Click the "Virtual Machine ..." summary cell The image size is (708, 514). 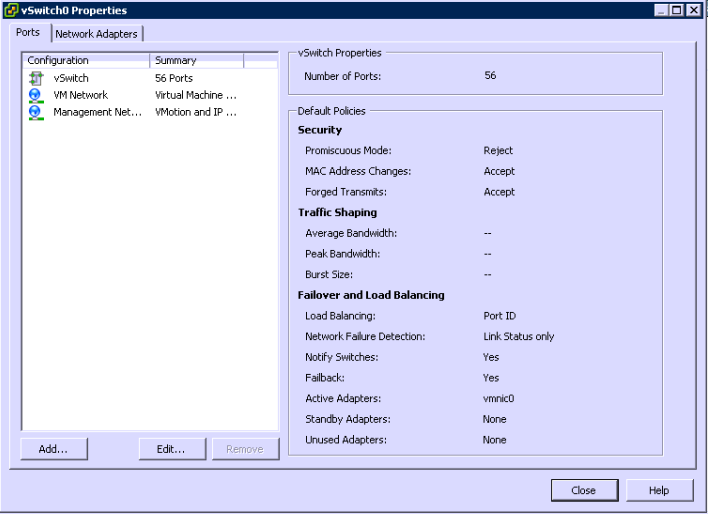coord(195,95)
